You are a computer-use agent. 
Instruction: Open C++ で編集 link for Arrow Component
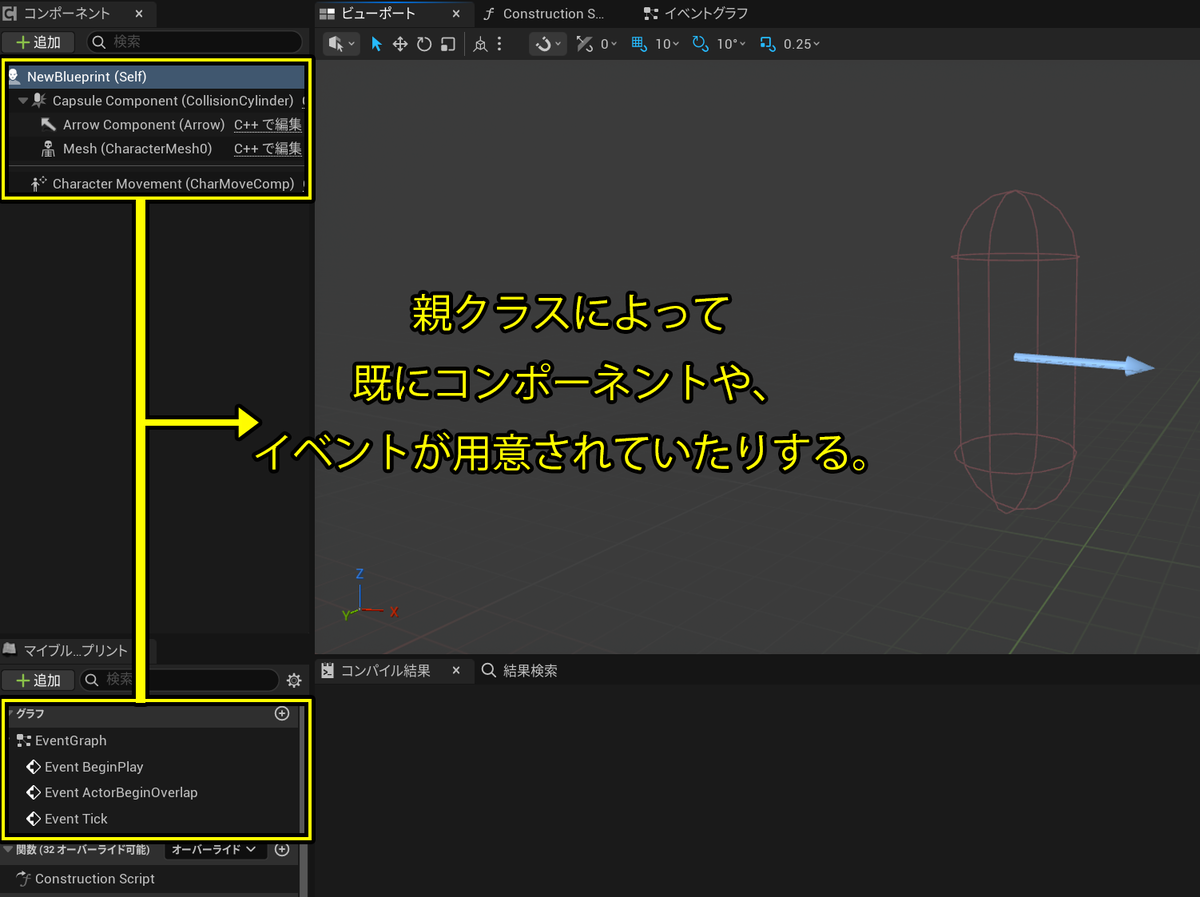[x=268, y=125]
